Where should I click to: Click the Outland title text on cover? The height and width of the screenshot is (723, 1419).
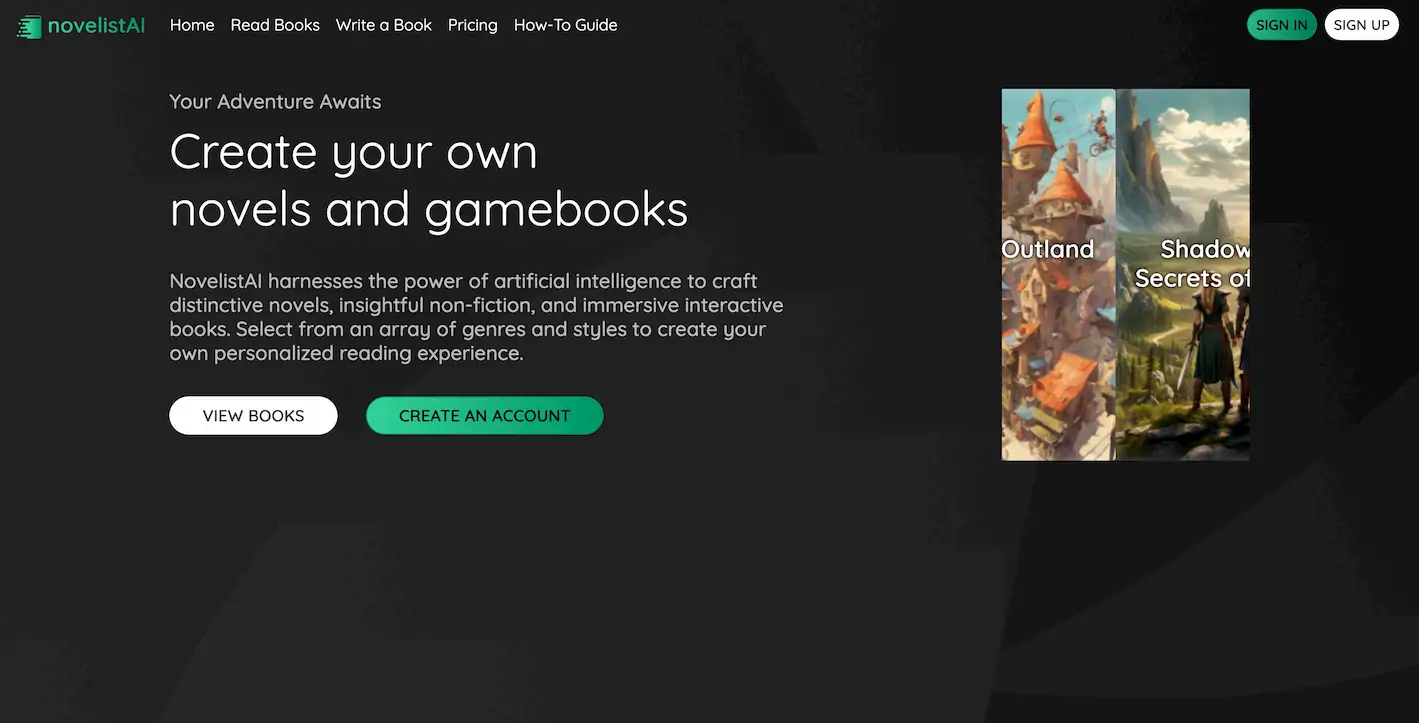[x=1048, y=249]
